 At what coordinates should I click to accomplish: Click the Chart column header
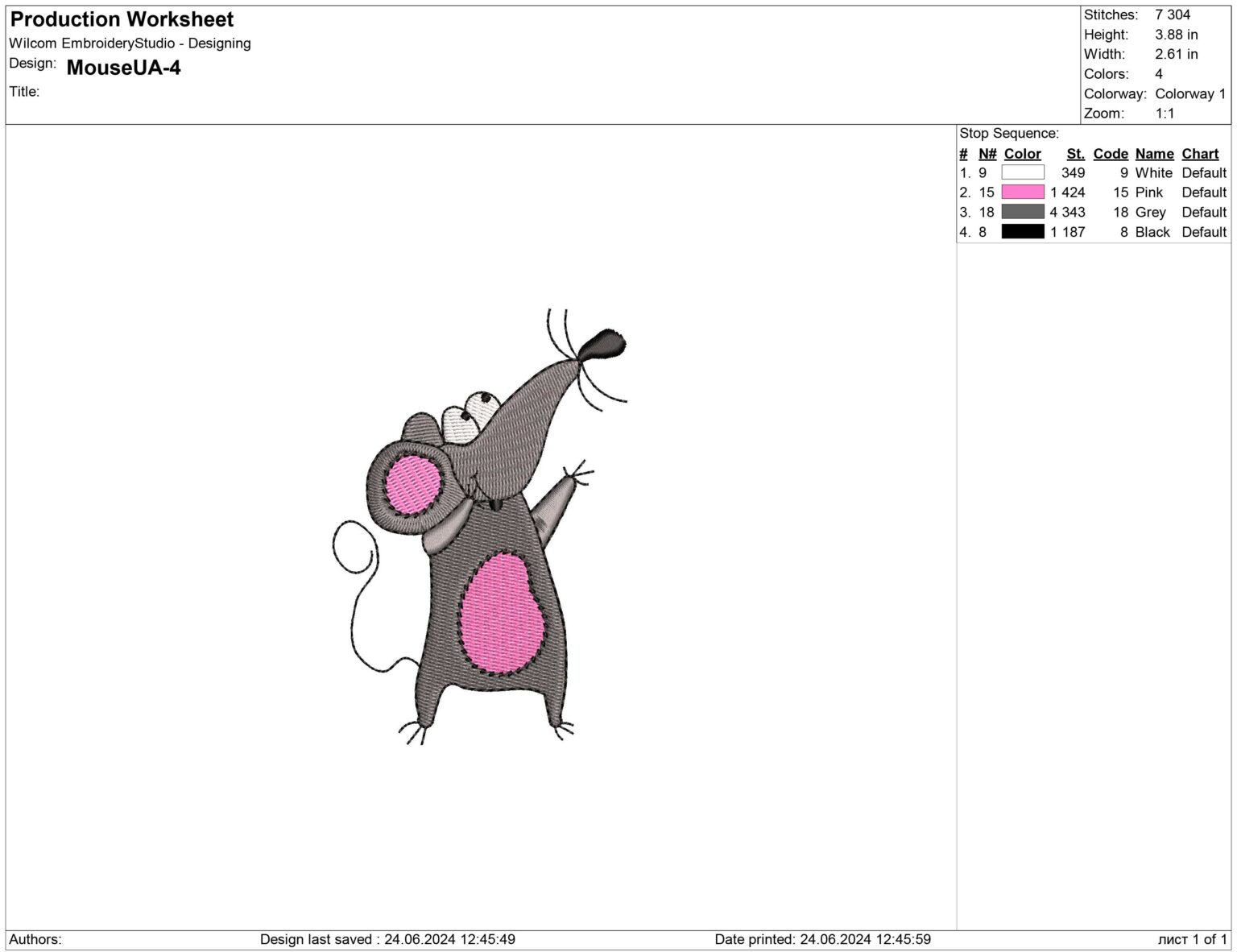(x=1199, y=153)
